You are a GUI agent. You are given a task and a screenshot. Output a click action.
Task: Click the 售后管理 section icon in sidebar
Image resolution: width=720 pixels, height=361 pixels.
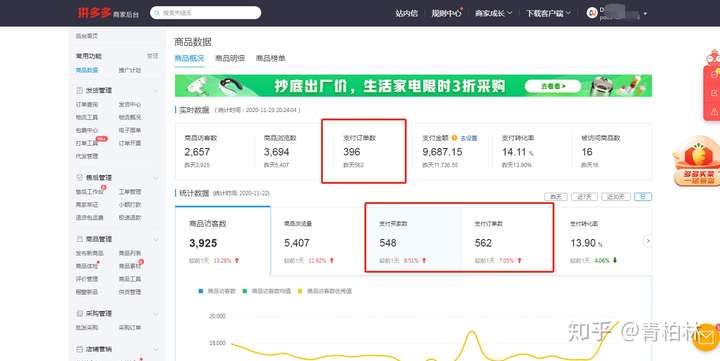pos(79,177)
